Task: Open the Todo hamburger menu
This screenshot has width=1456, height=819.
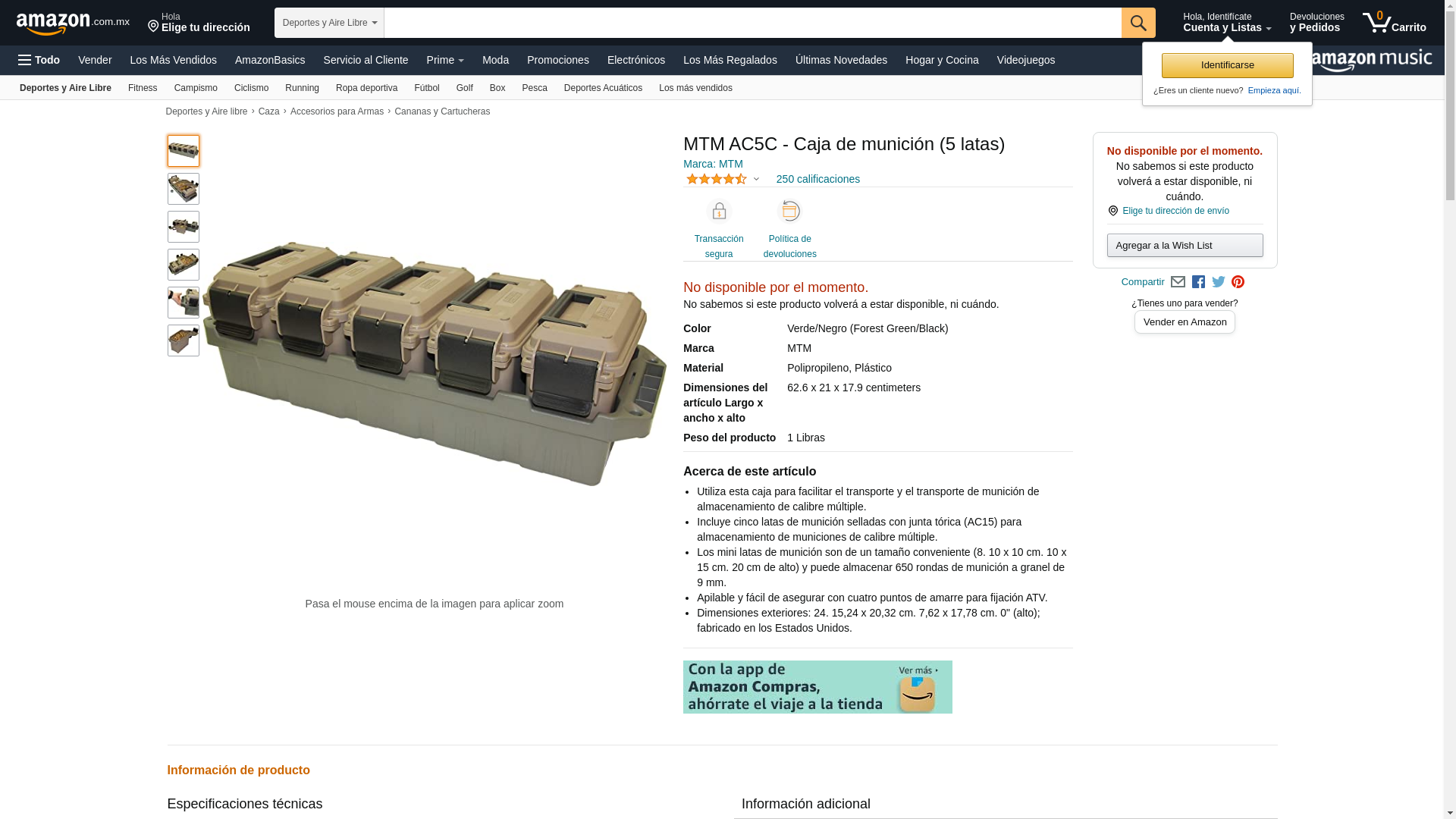Action: pyautogui.click(x=39, y=60)
